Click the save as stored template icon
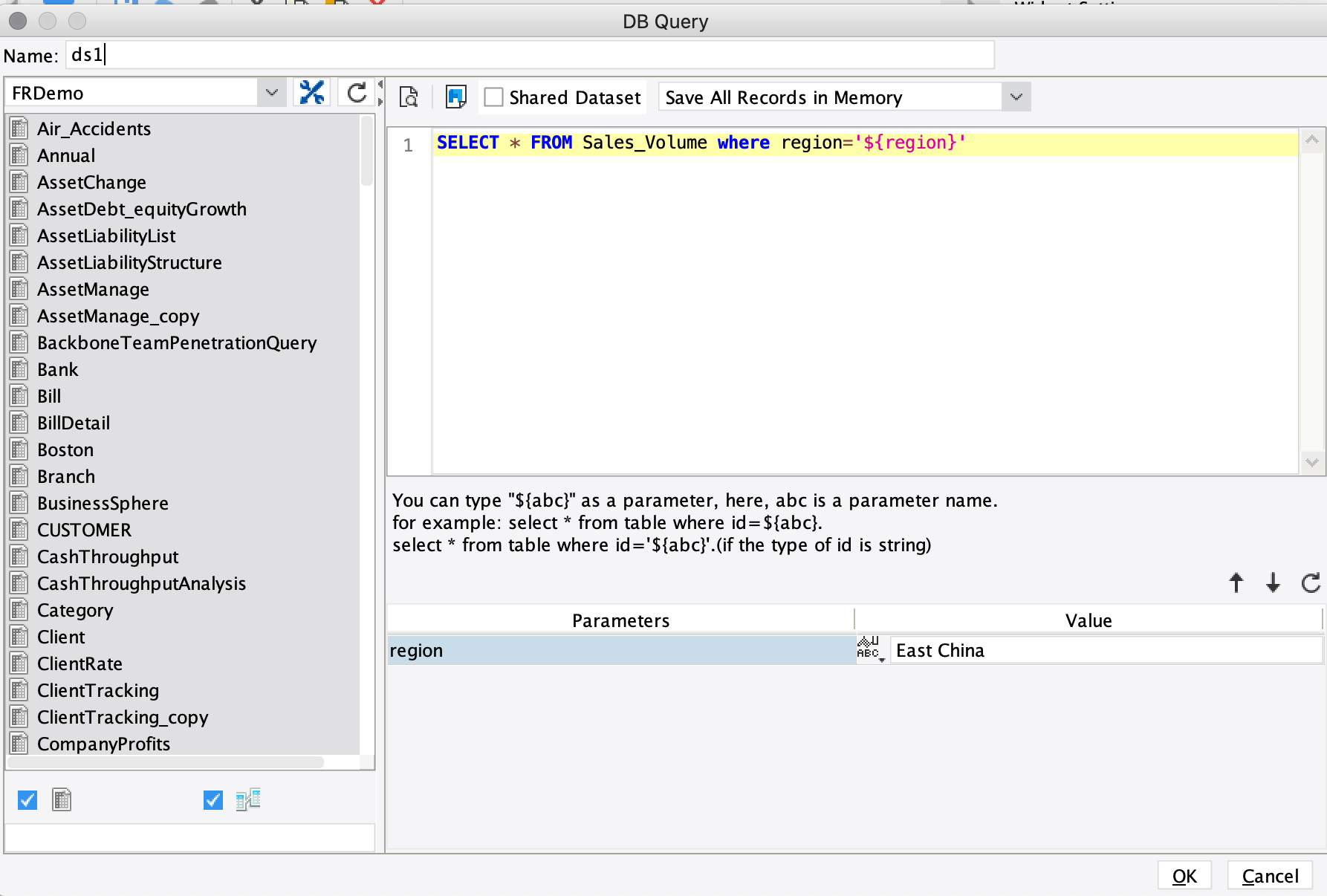 click(x=455, y=97)
